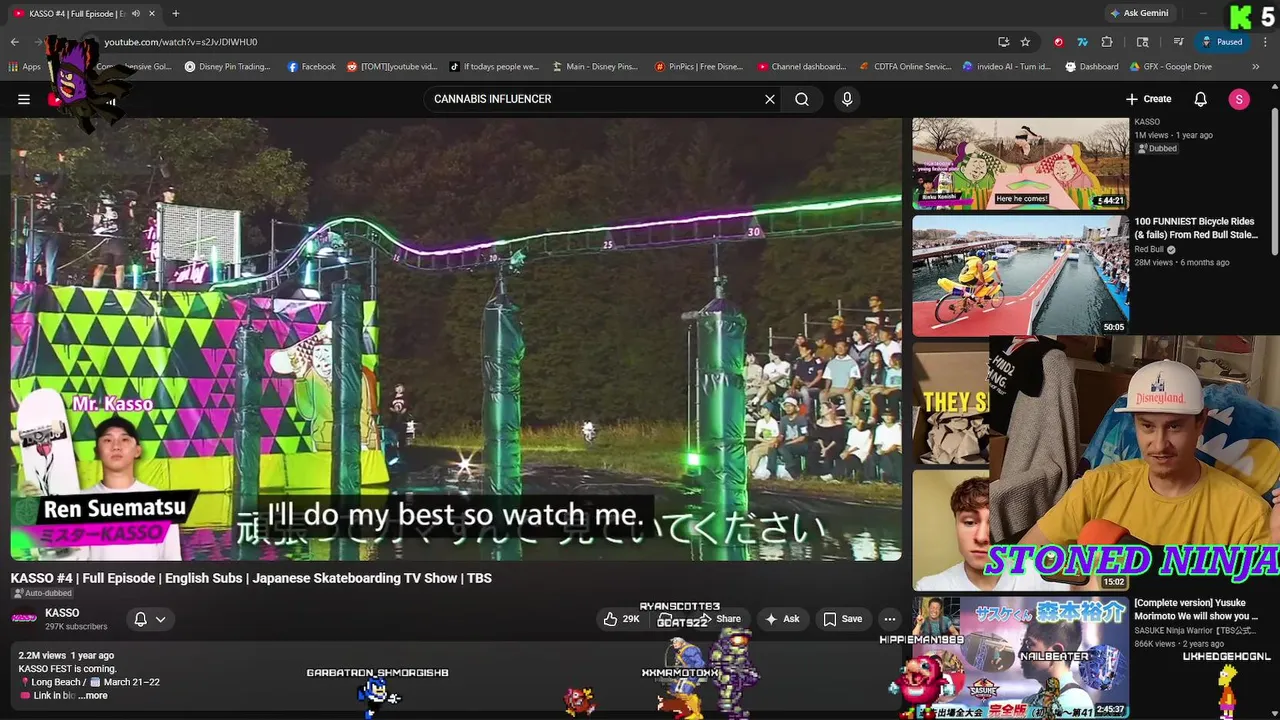1280x720 pixels.
Task: Click install/cast icon left of bookmark star
Action: 1003,42
